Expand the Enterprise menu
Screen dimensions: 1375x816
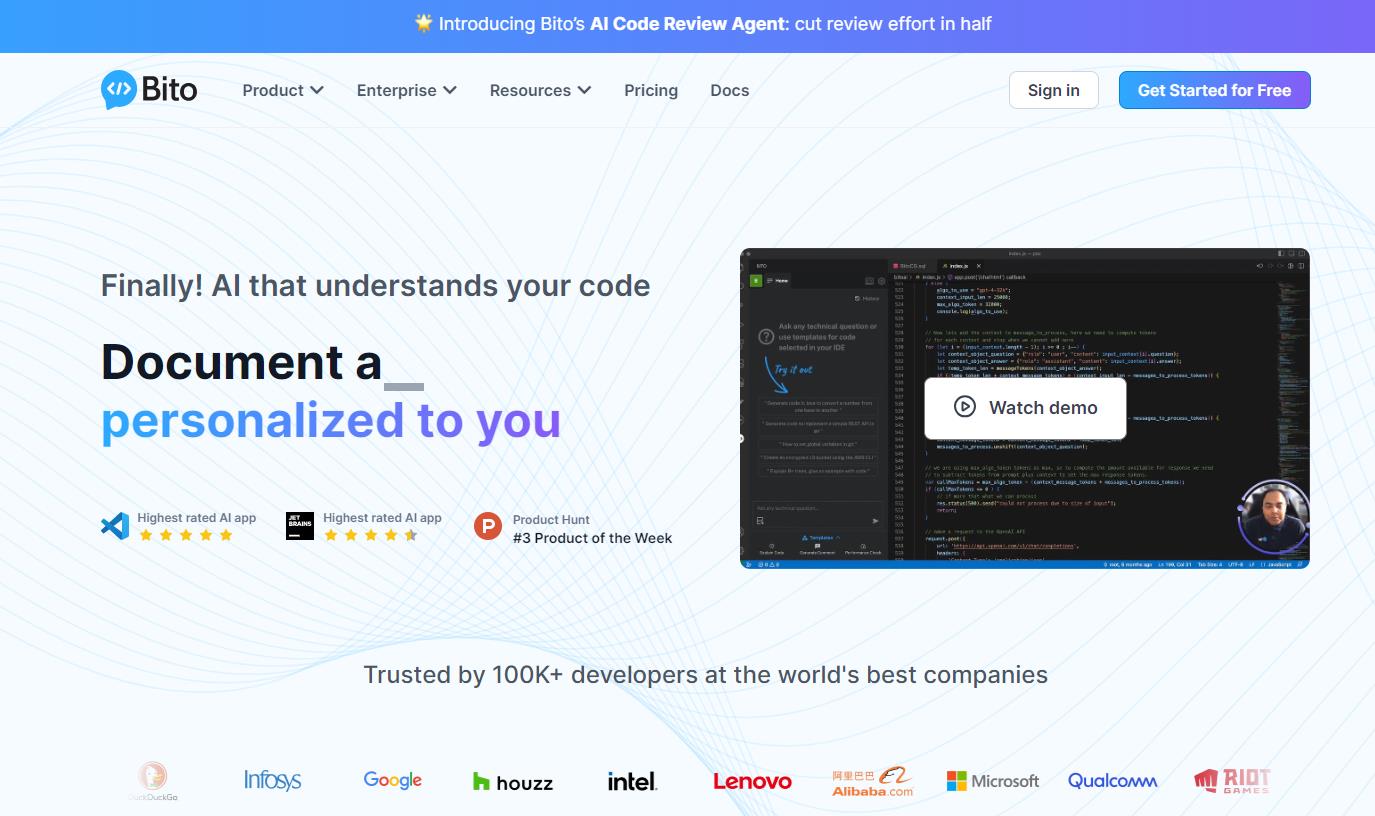[407, 90]
